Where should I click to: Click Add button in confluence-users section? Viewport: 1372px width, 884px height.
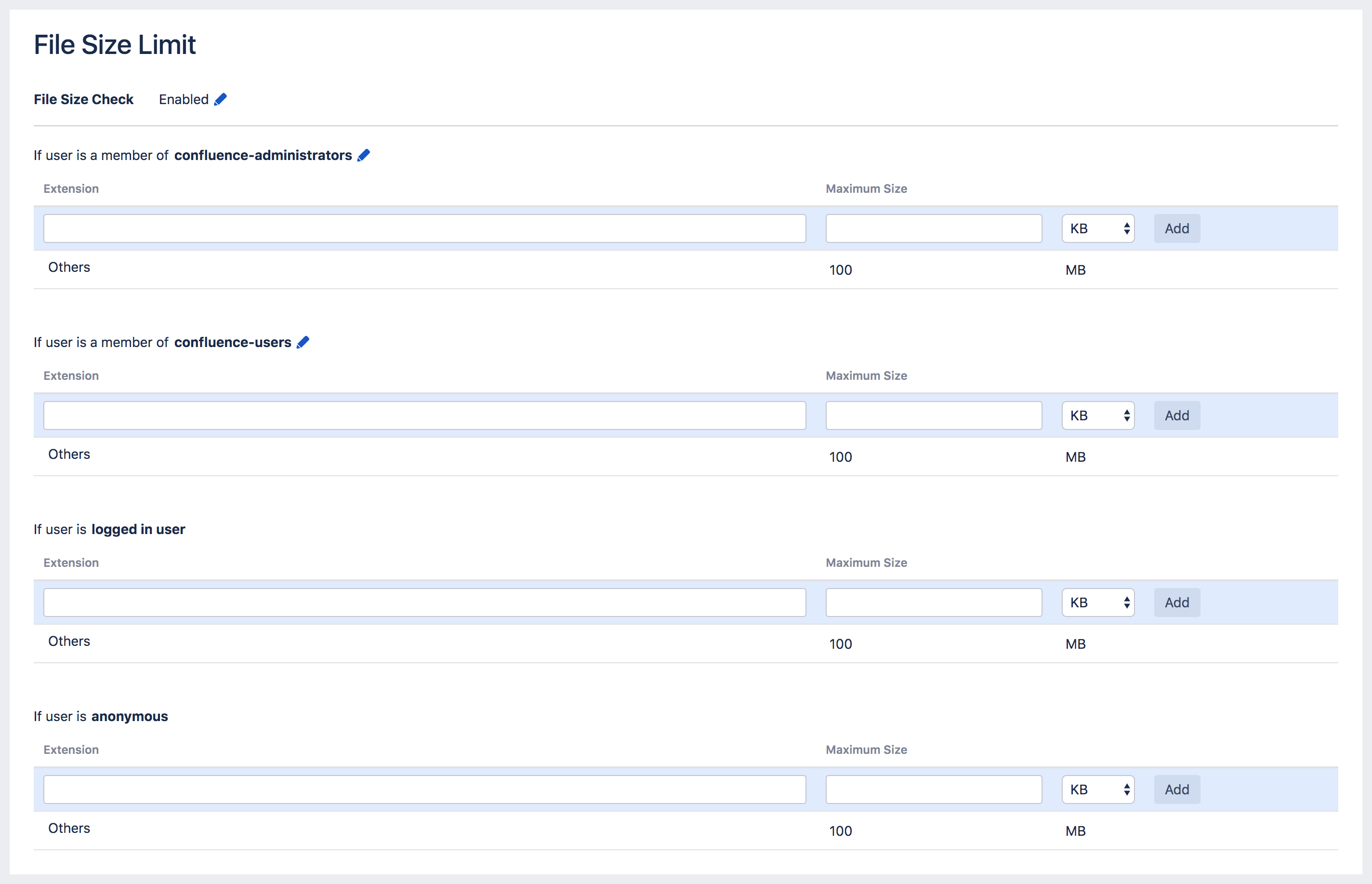[1176, 415]
